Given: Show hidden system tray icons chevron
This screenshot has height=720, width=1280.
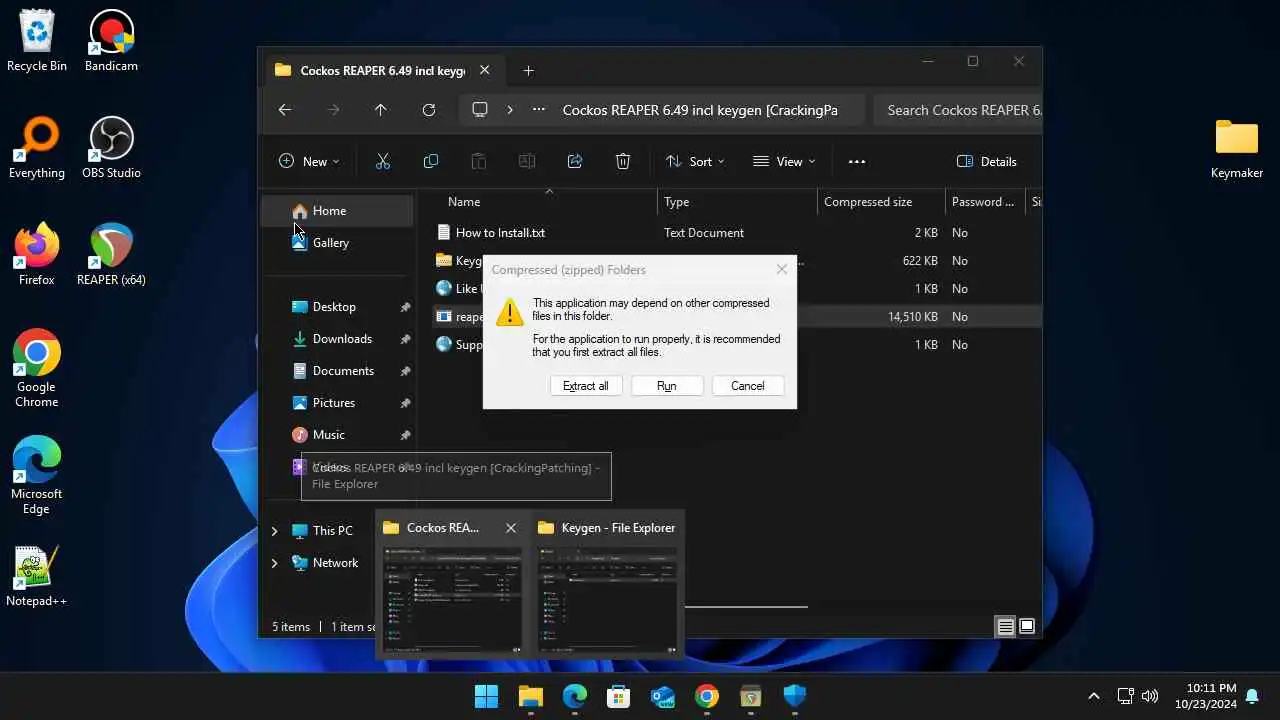Looking at the screenshot, I should tap(1094, 696).
